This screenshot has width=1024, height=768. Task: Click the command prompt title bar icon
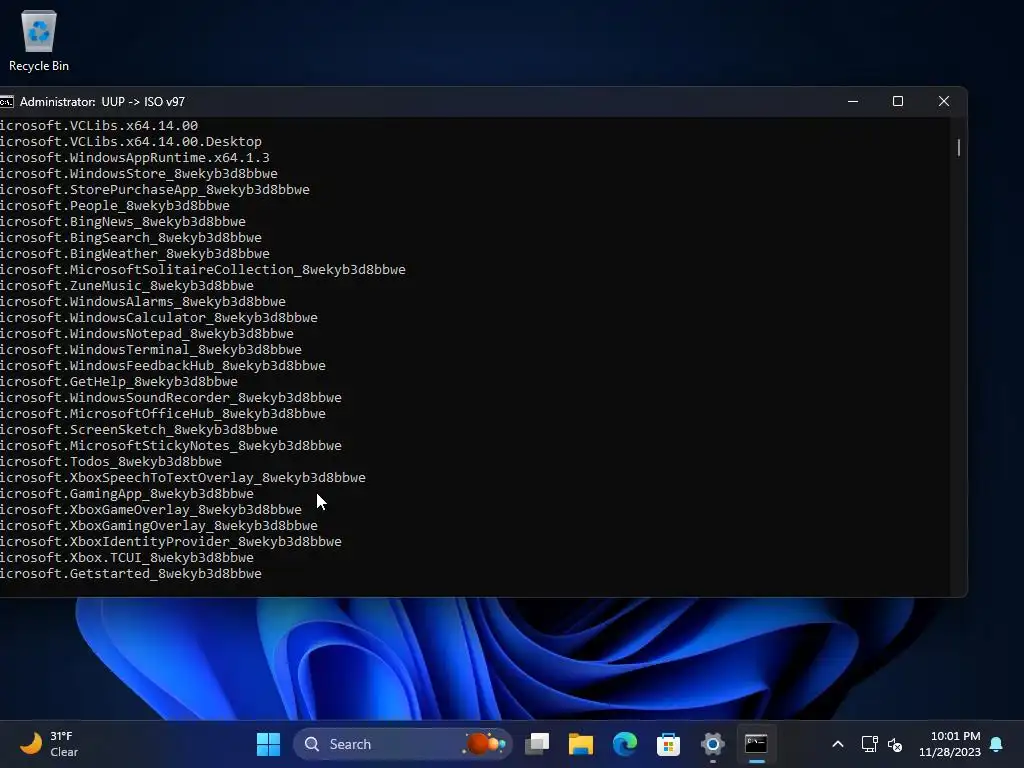(x=6, y=102)
